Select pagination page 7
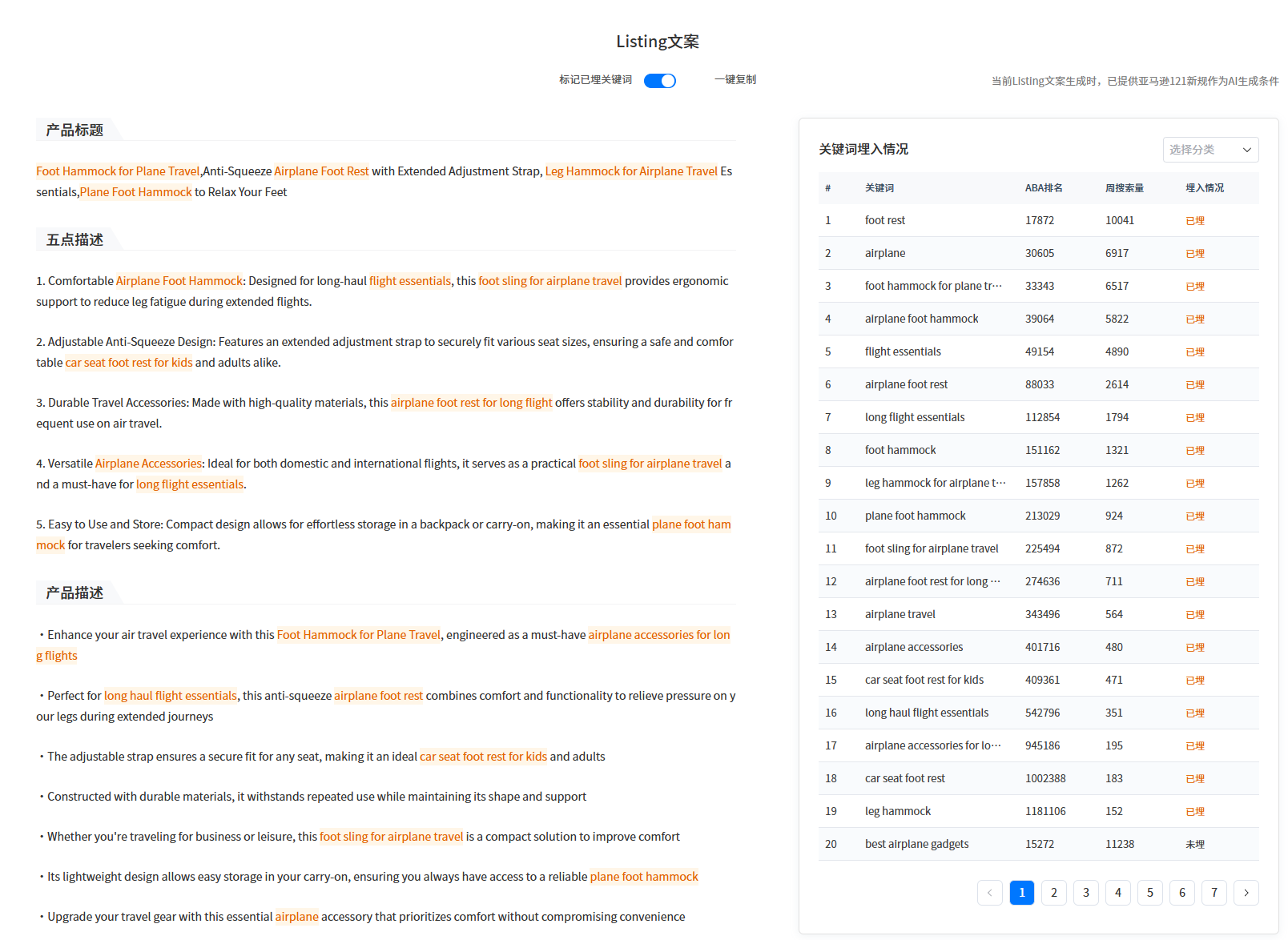The image size is (1288, 940). (1214, 893)
